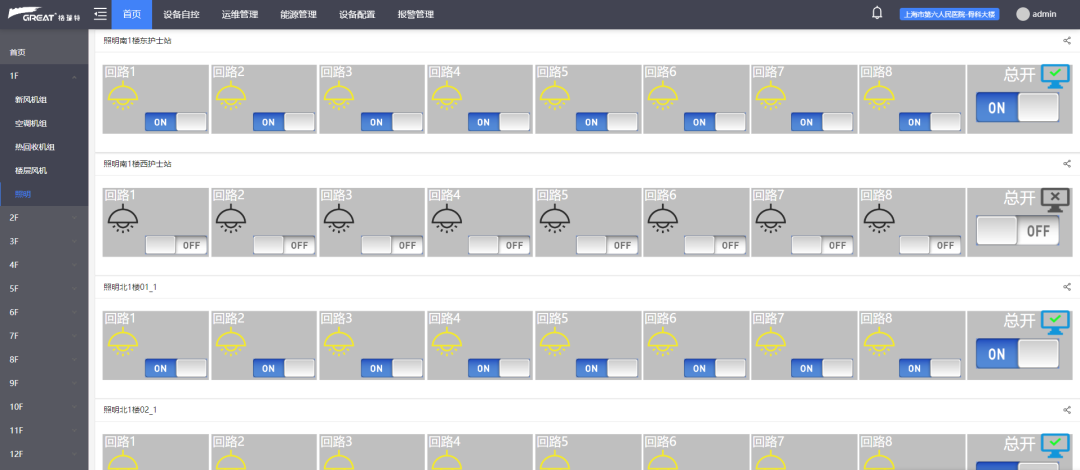
Task: Expand the 5F floor group in sidebar
Action: pos(44,288)
